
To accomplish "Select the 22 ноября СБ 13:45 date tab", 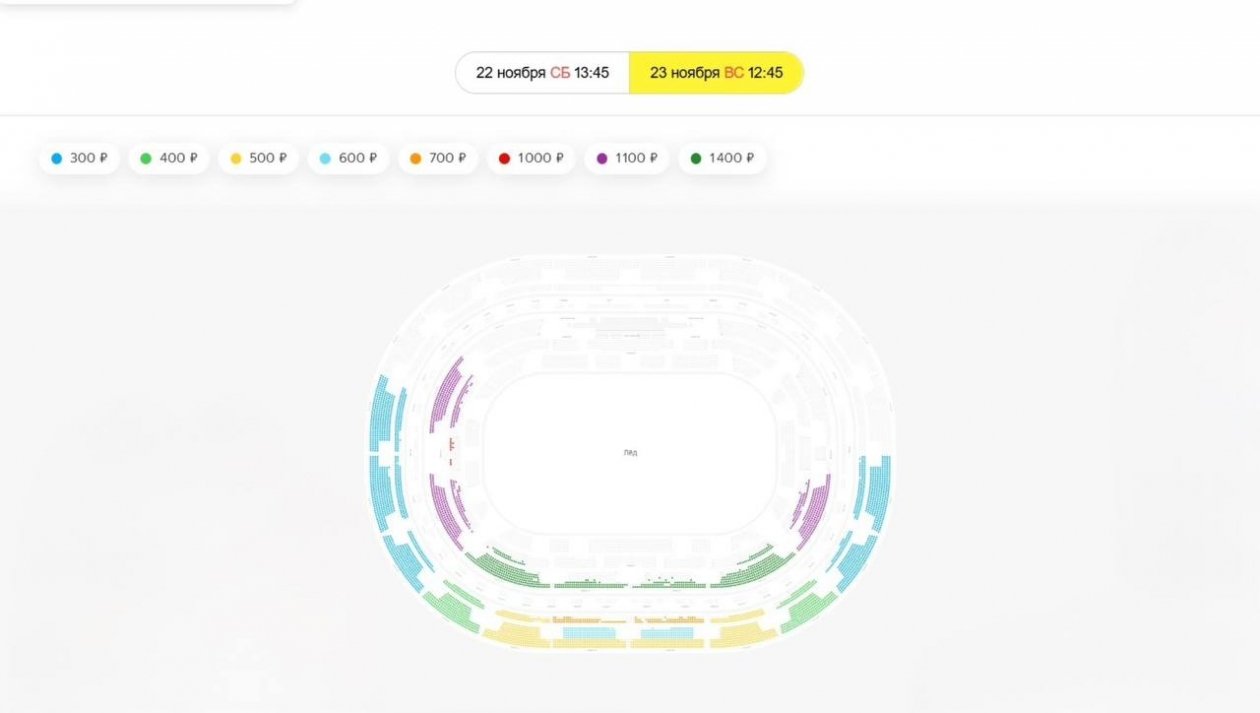I will tap(542, 73).
